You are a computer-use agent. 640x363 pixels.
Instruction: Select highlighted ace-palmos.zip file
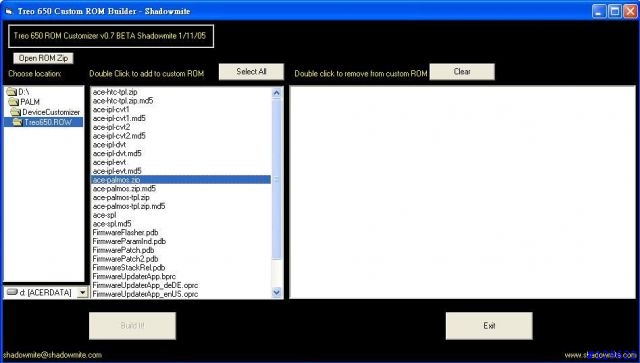180,180
